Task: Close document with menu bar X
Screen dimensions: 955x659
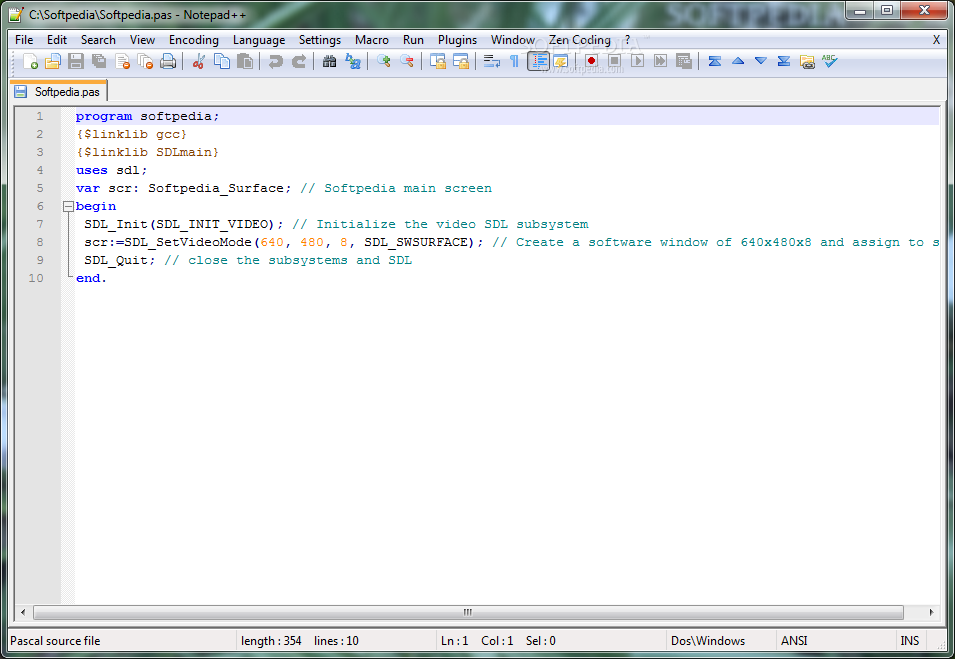Action: click(x=936, y=40)
